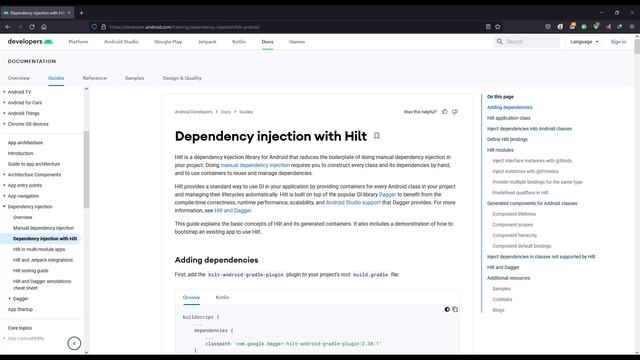Close the Dependency injection tab

point(69,13)
